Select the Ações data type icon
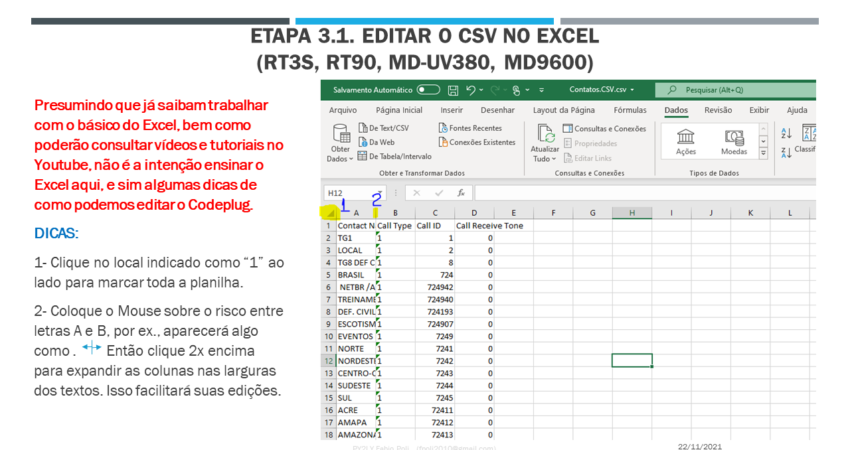This screenshot has width=850, height=450. [686, 136]
